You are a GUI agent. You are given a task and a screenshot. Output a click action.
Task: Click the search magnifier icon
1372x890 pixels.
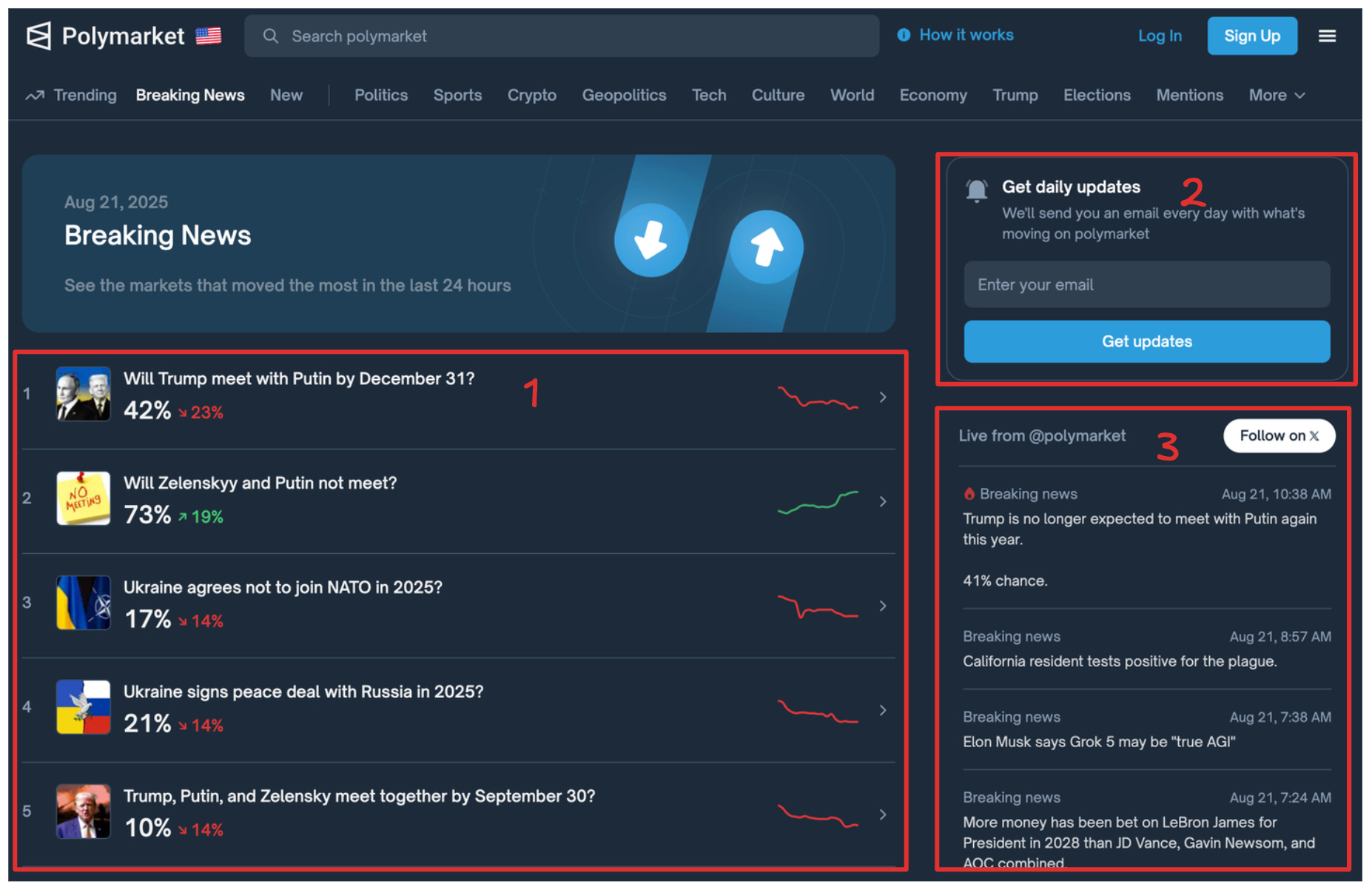point(271,36)
